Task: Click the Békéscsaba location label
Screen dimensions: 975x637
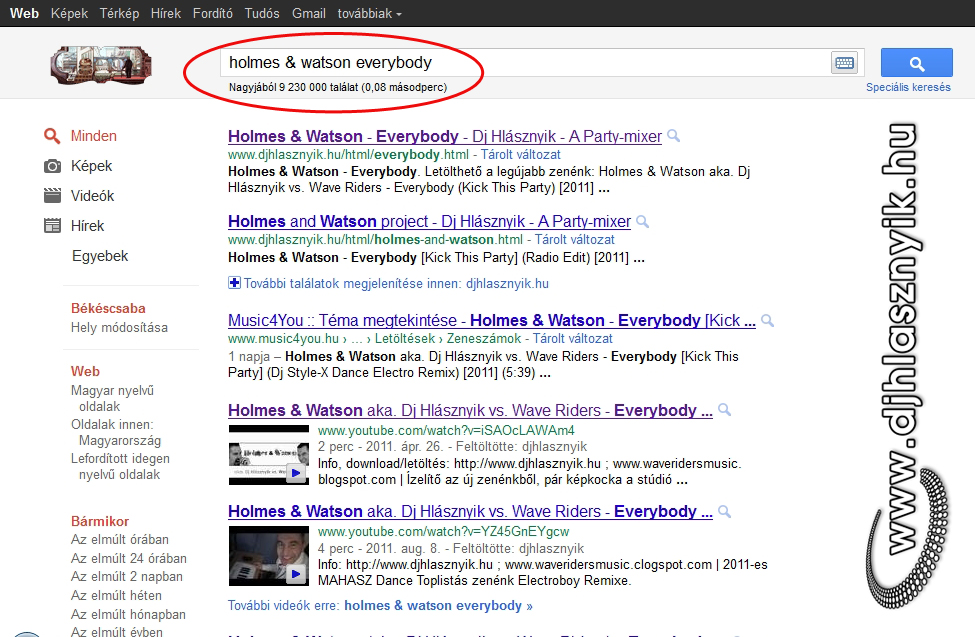Action: 108,309
